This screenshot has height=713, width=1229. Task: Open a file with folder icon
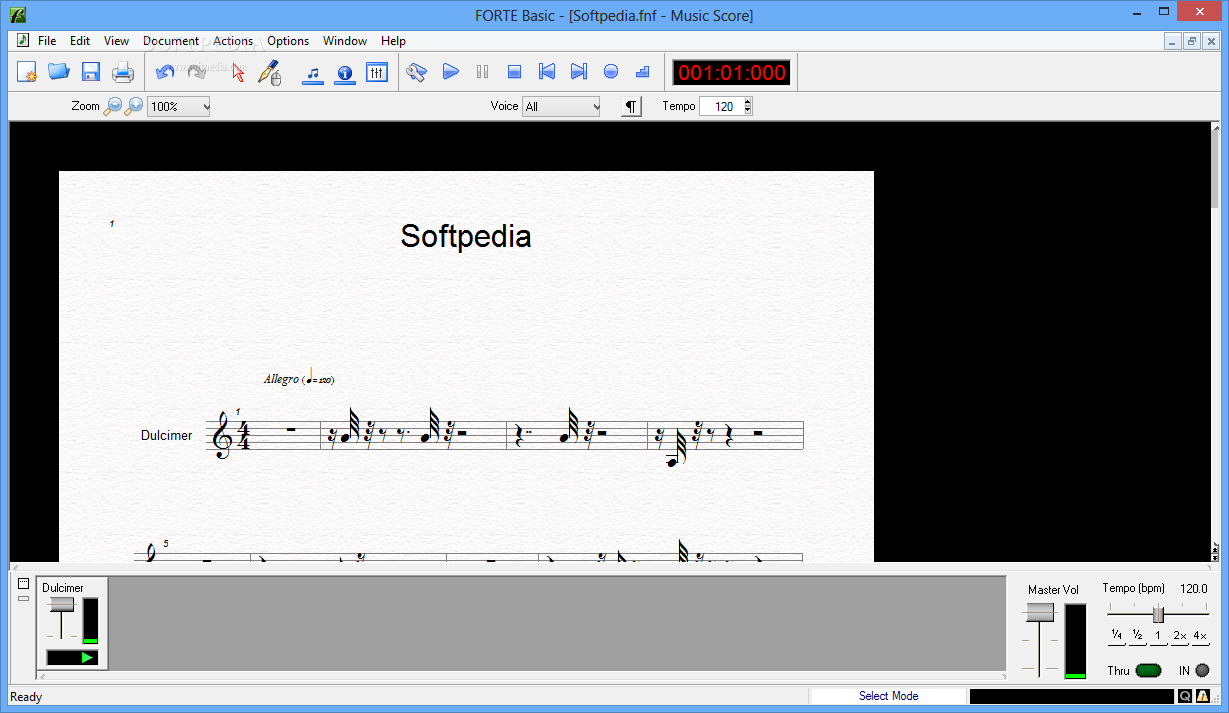pyautogui.click(x=59, y=72)
